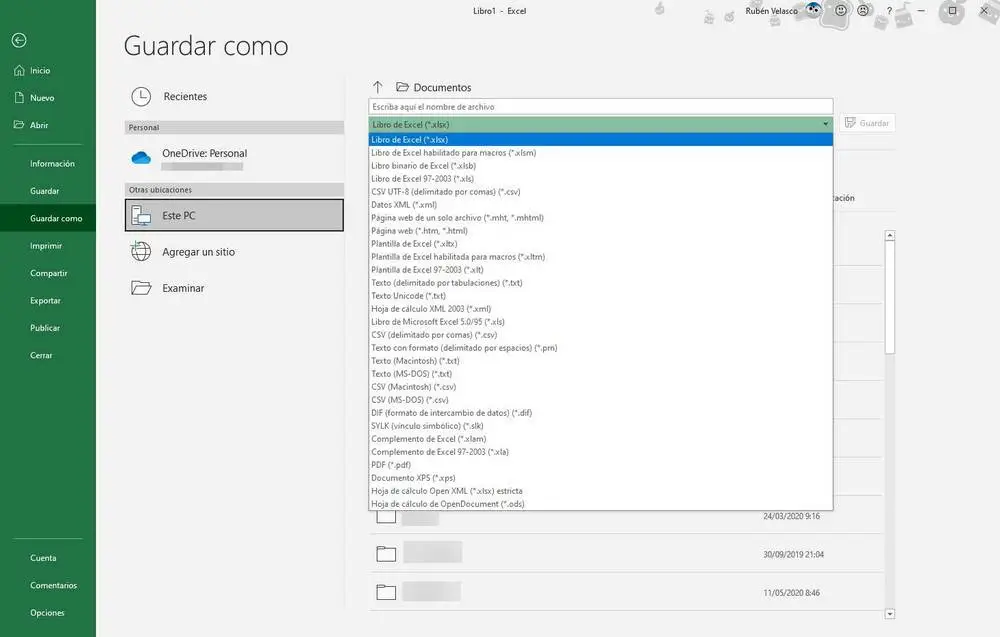Open folder dated 11/05/2020 8:46
The image size is (1000, 637).
pyautogui.click(x=626, y=592)
